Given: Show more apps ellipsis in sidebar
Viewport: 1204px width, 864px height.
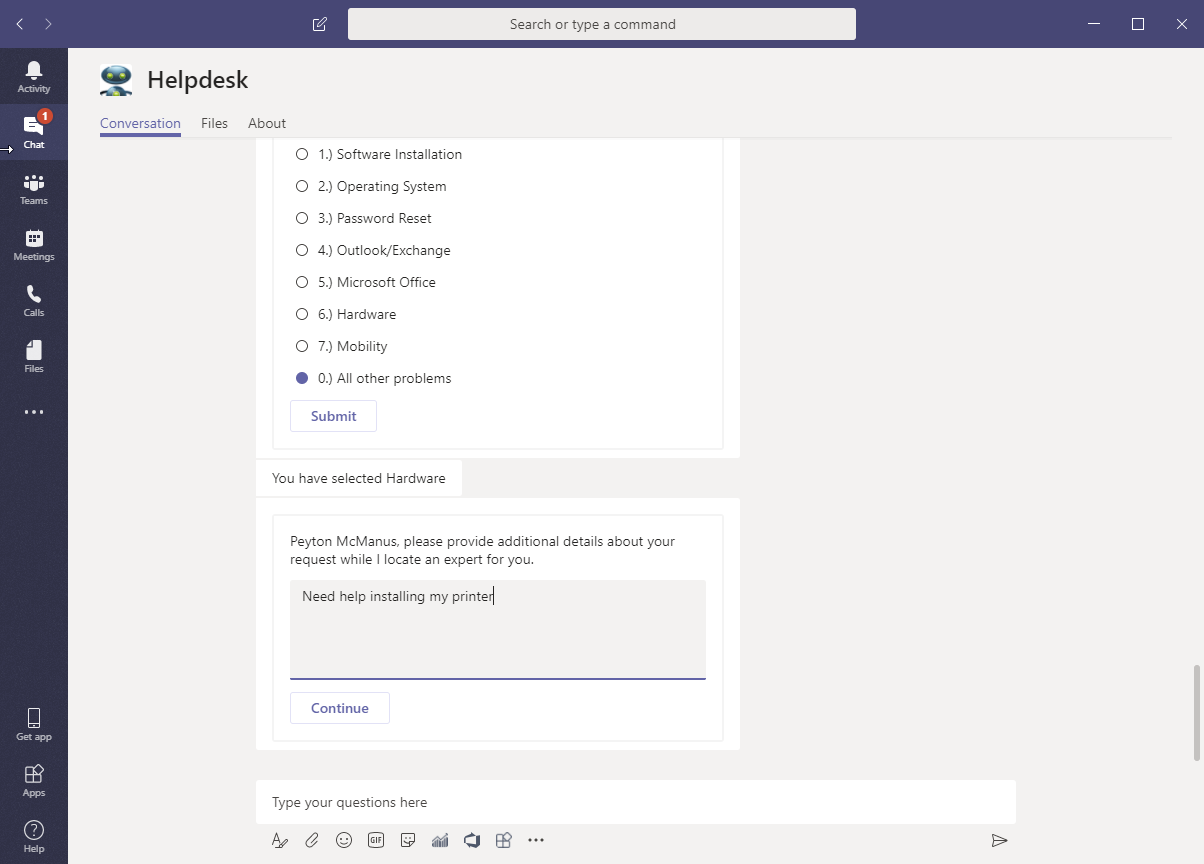Looking at the screenshot, I should 34,412.
